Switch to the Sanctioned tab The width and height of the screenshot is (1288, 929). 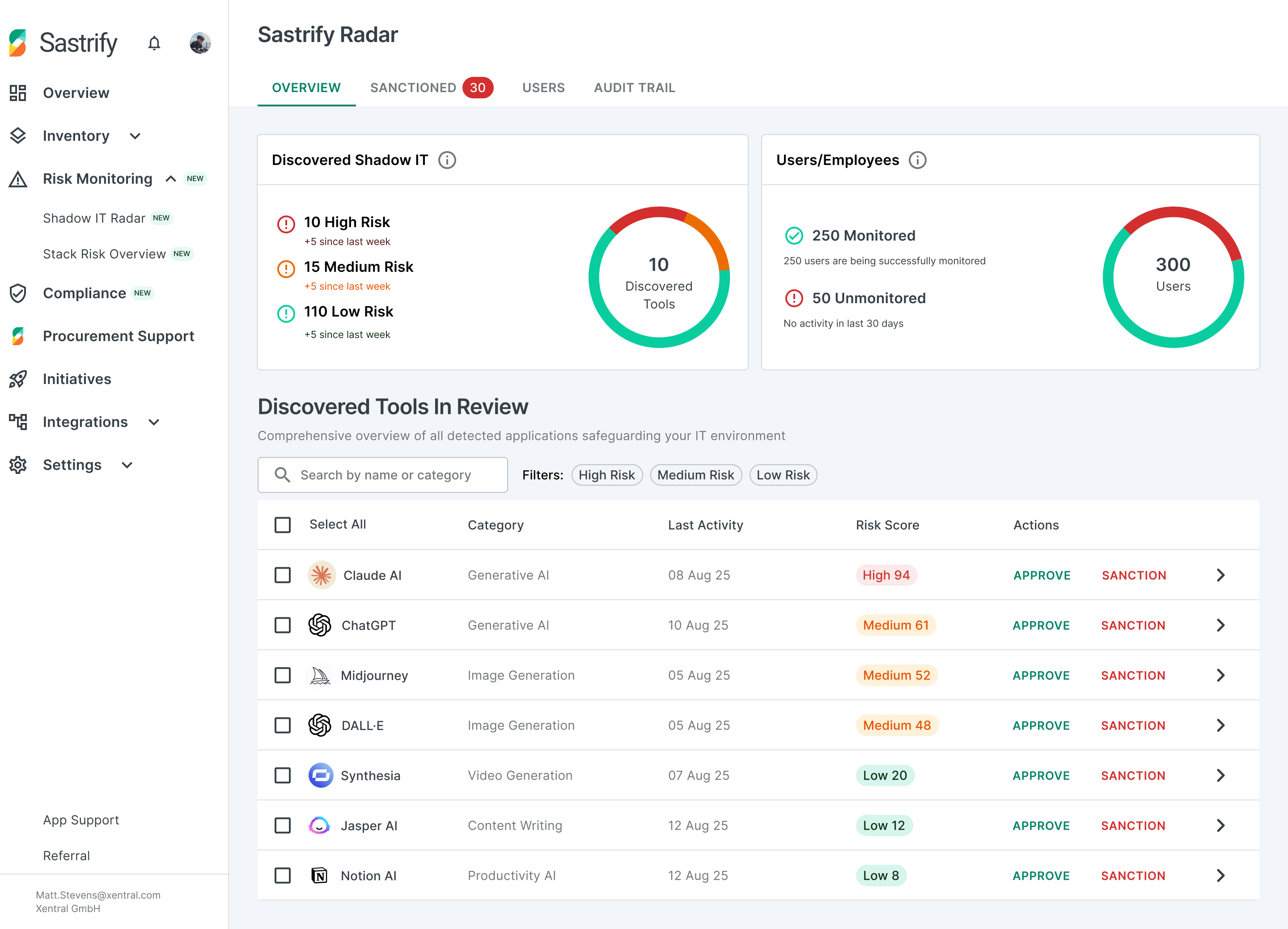[x=432, y=88]
